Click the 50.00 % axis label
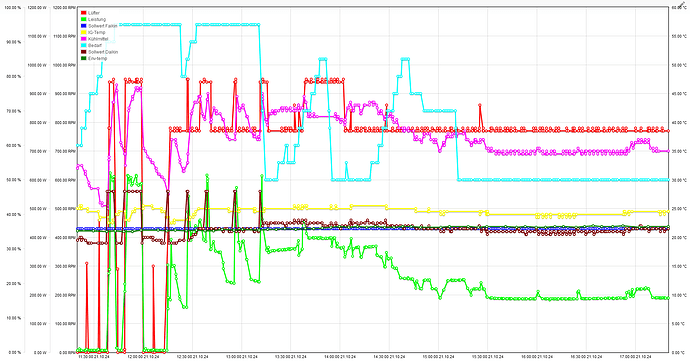The height and width of the screenshot is (361, 690). pos(14,180)
